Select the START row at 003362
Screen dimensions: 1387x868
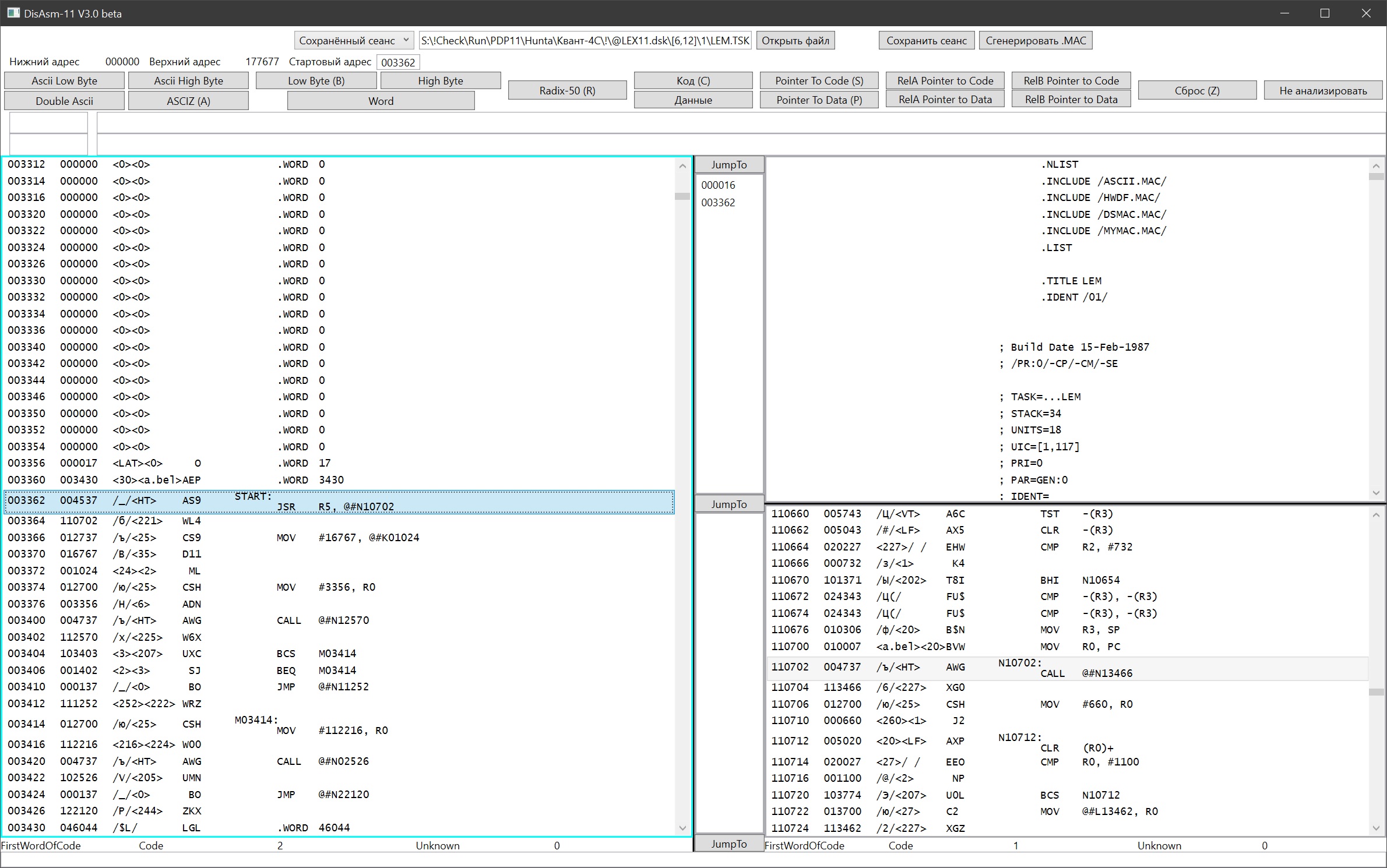338,502
